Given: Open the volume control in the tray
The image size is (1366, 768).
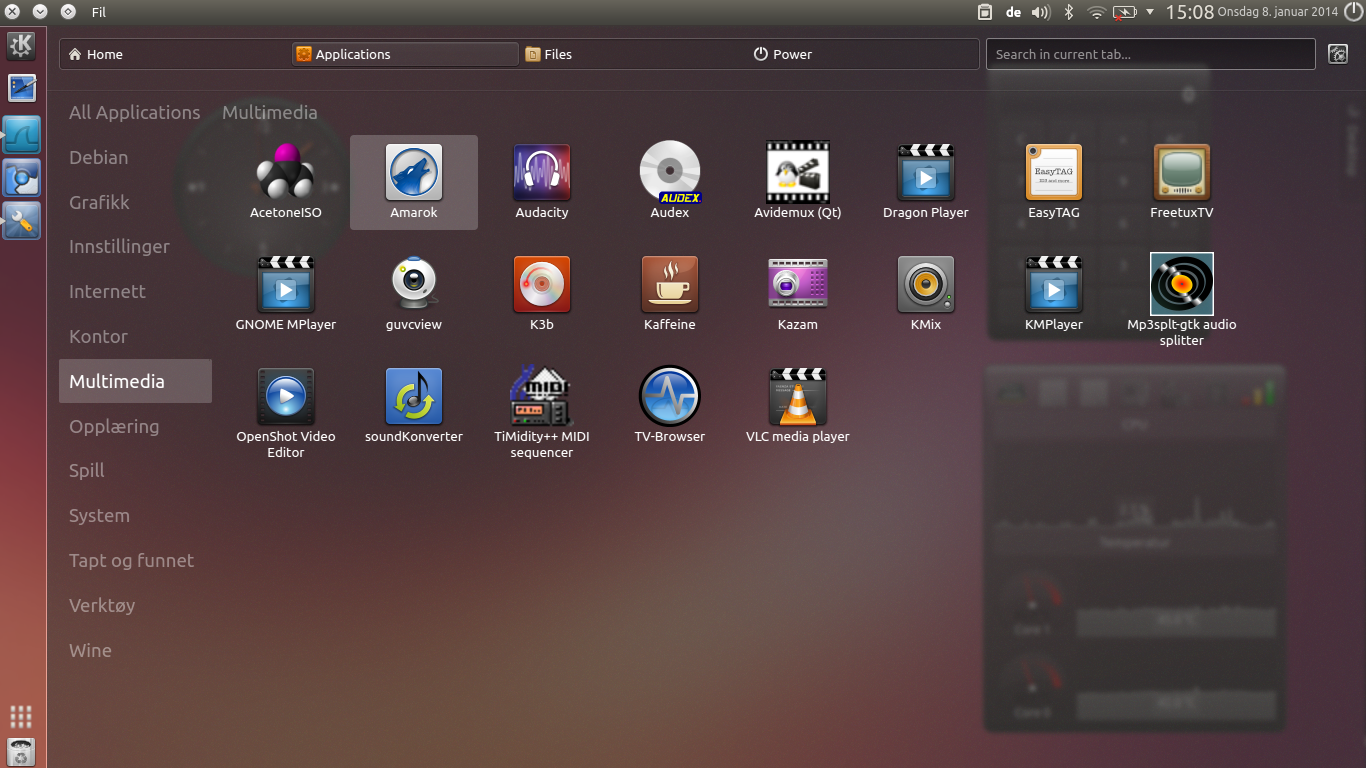Looking at the screenshot, I should click(1041, 12).
